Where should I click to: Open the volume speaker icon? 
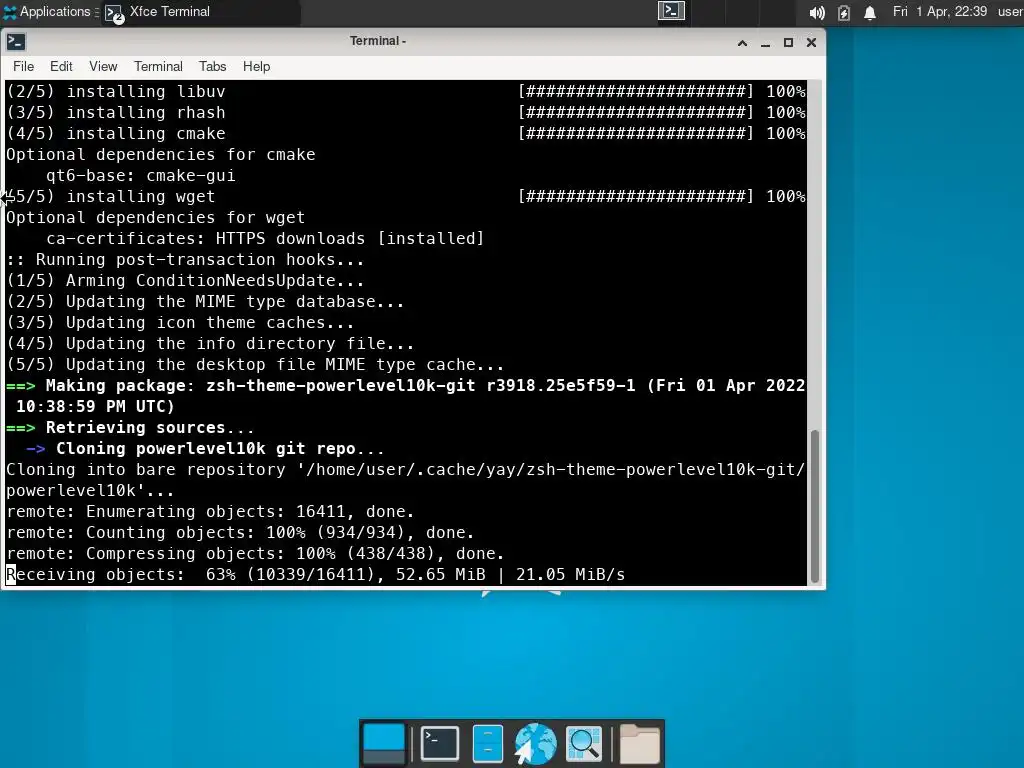click(x=817, y=12)
